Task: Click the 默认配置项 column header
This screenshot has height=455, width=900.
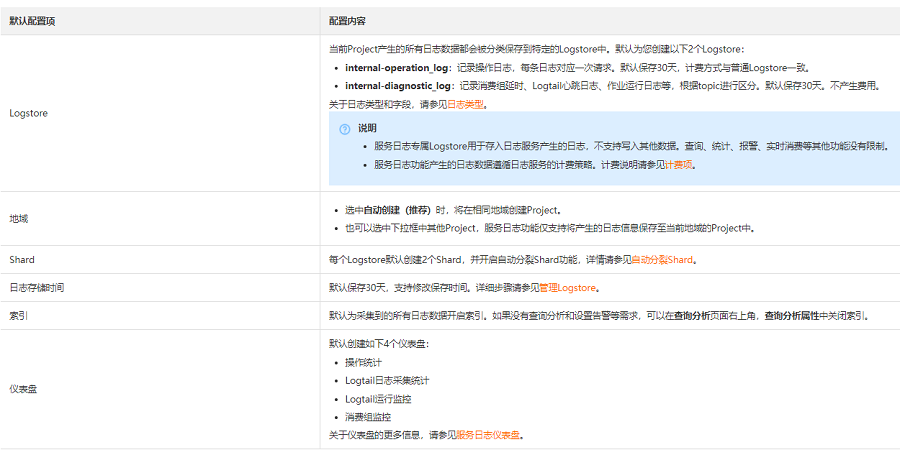Action: pos(32,21)
